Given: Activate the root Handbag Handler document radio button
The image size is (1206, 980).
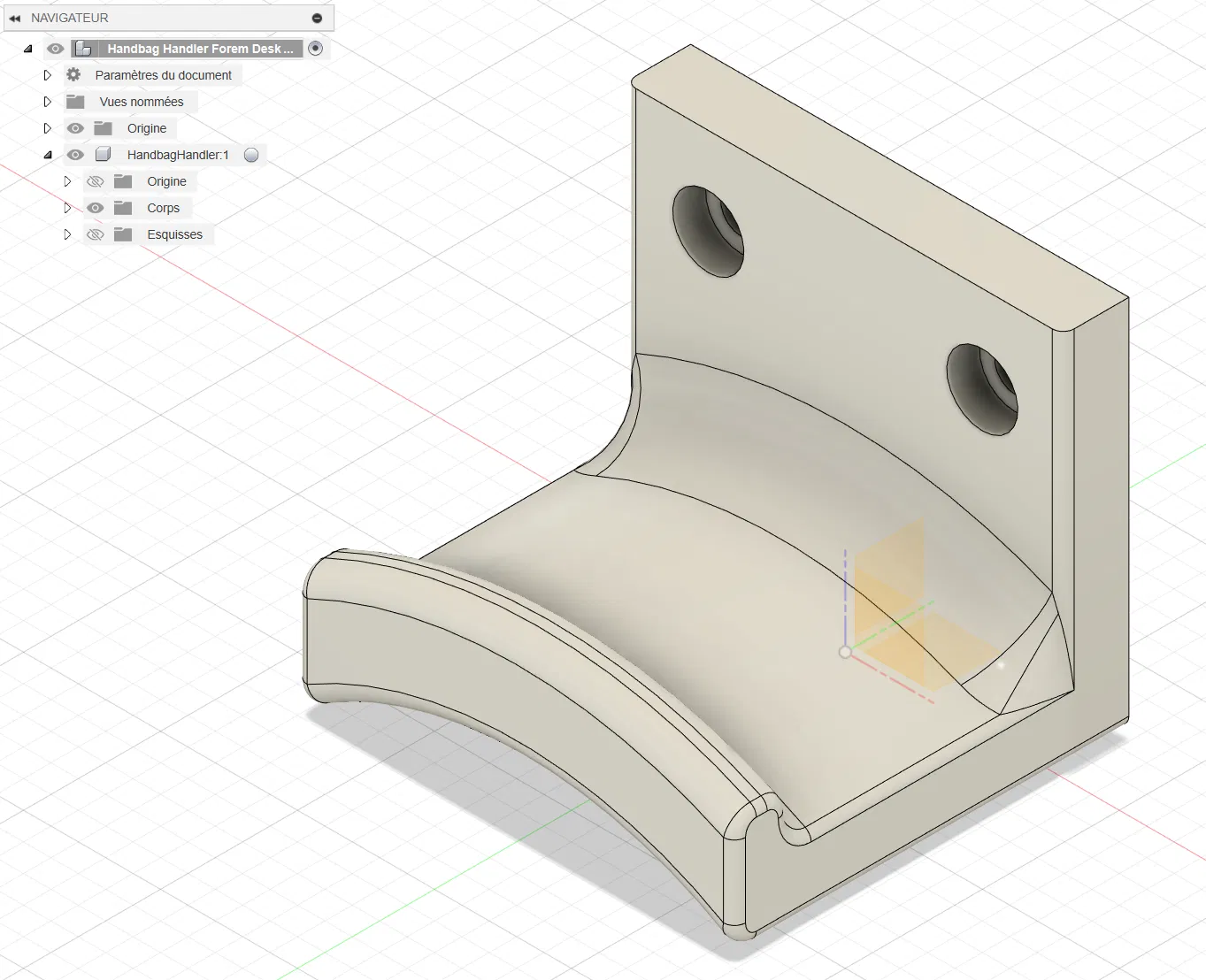Looking at the screenshot, I should tap(316, 49).
